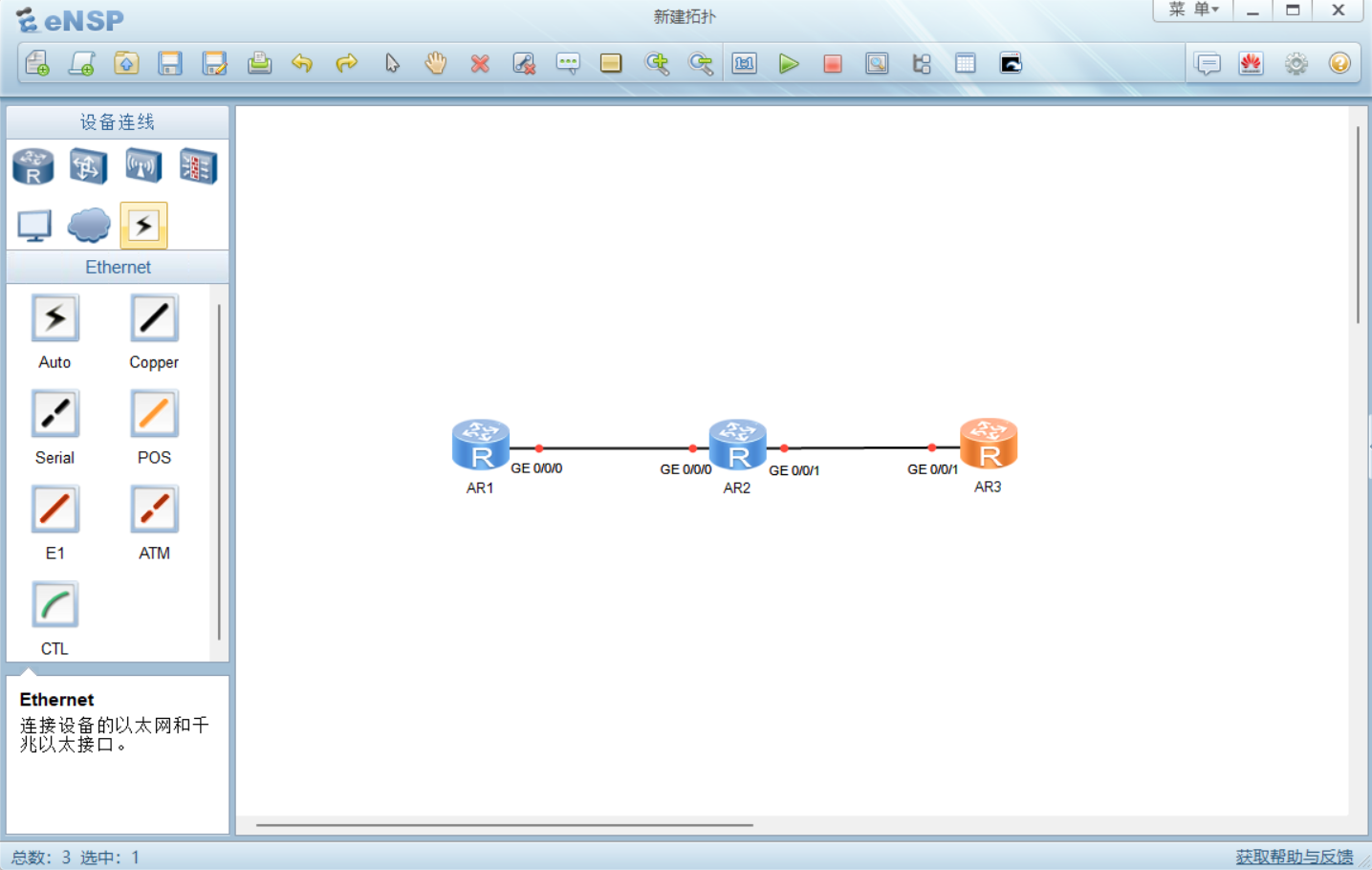
Task: Select the Router device category
Action: click(33, 166)
